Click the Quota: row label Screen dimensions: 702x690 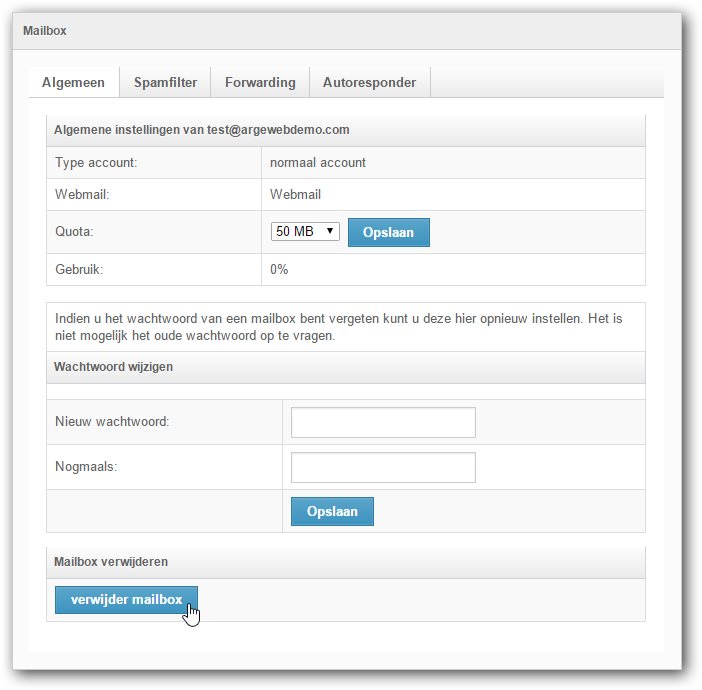(x=74, y=231)
